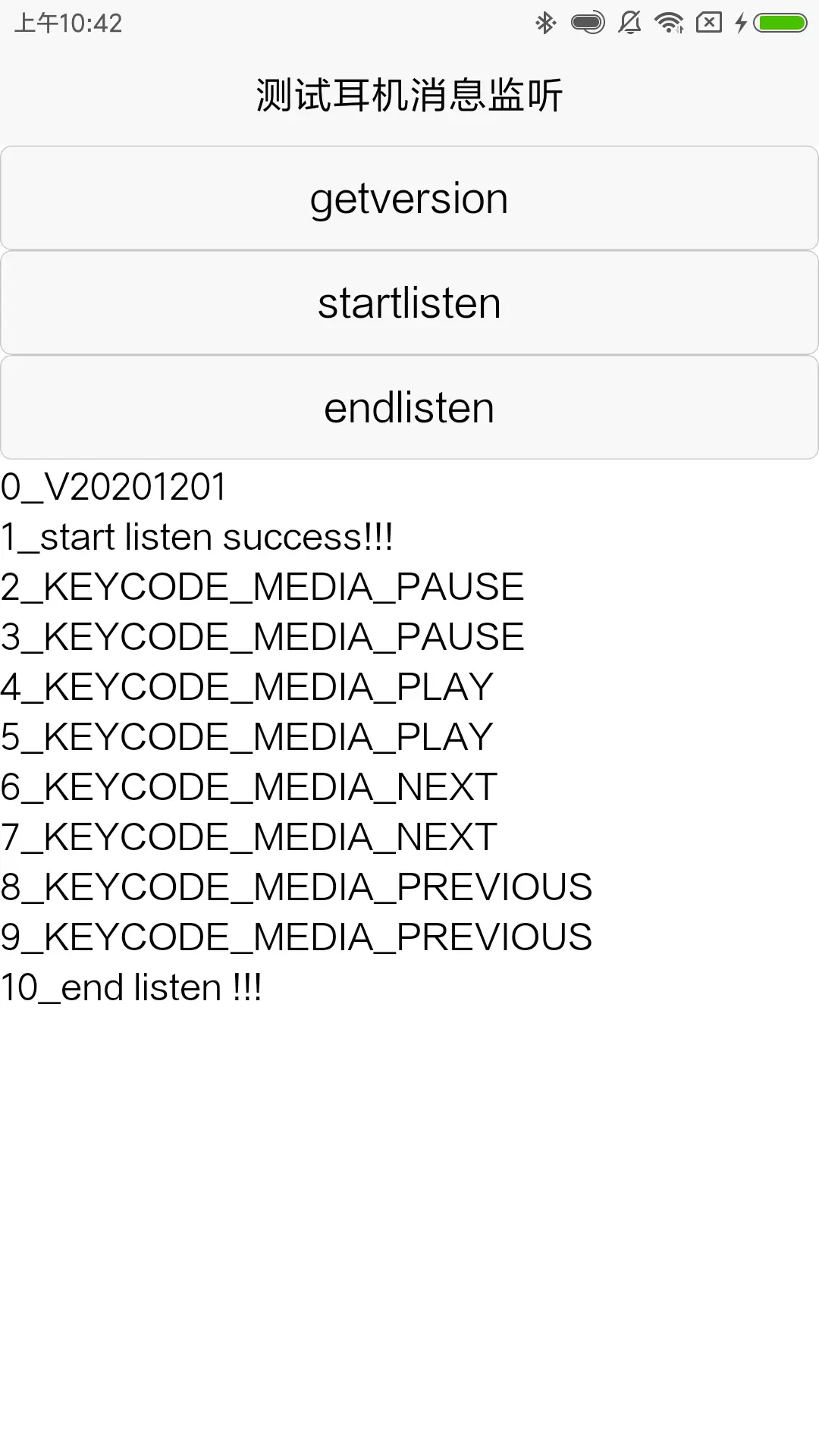Tap the endlisten button
The width and height of the screenshot is (819, 1456).
[x=409, y=408]
